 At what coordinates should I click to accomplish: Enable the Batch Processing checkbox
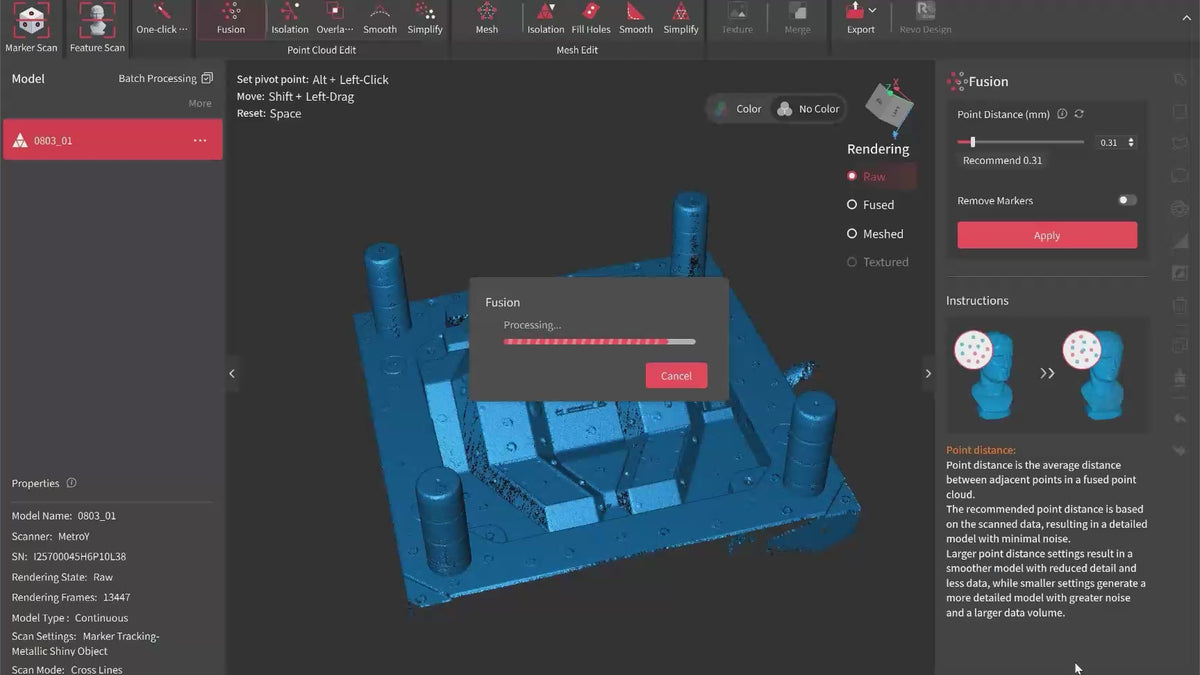(x=207, y=78)
